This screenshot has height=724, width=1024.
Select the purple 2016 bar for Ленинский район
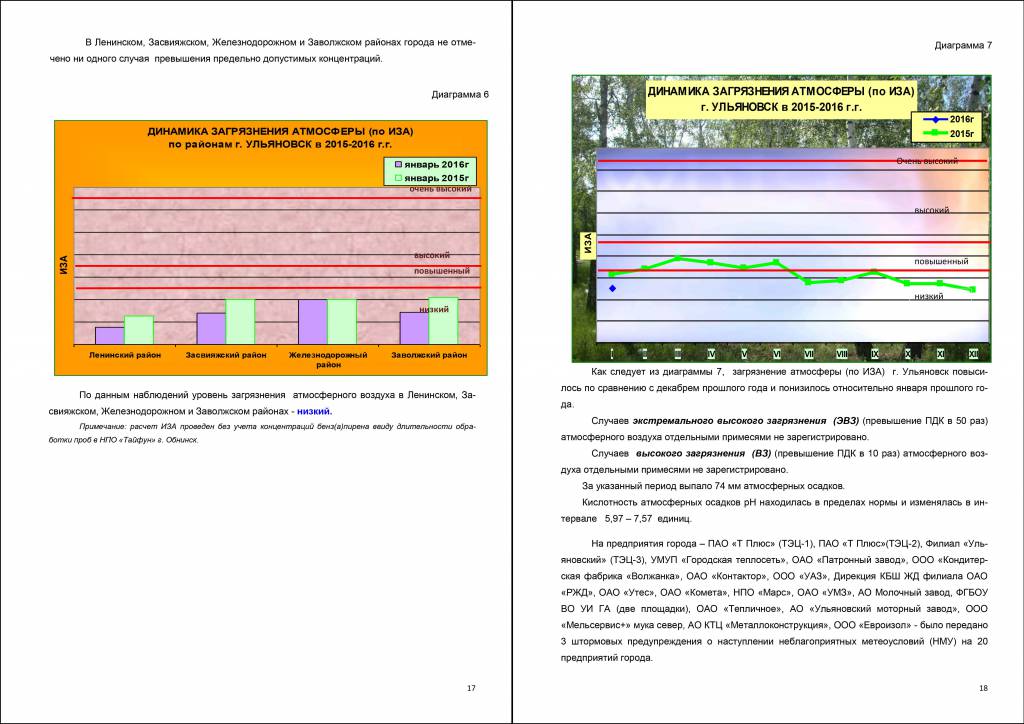tap(110, 336)
